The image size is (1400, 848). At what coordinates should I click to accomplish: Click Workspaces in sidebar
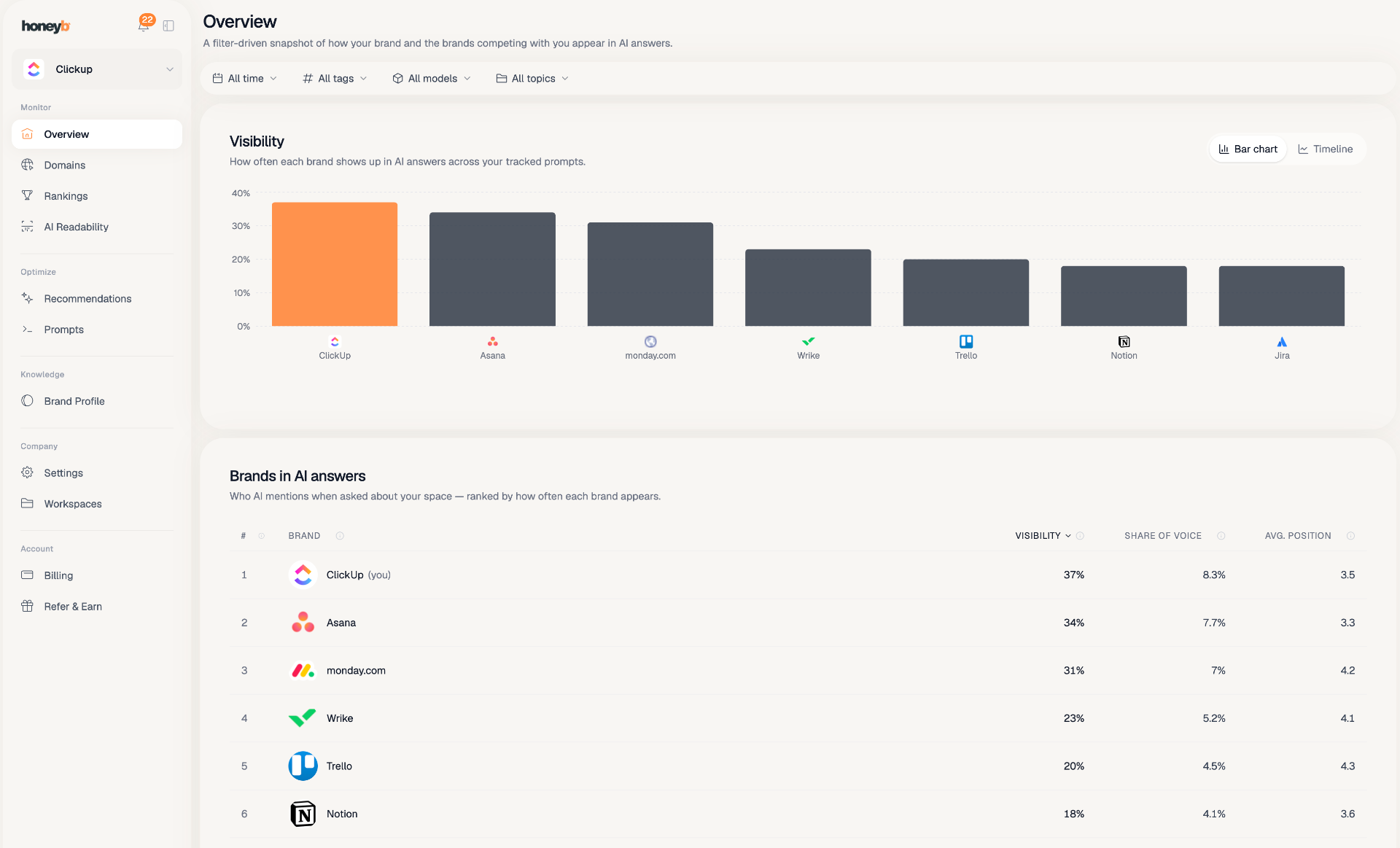[97, 504]
